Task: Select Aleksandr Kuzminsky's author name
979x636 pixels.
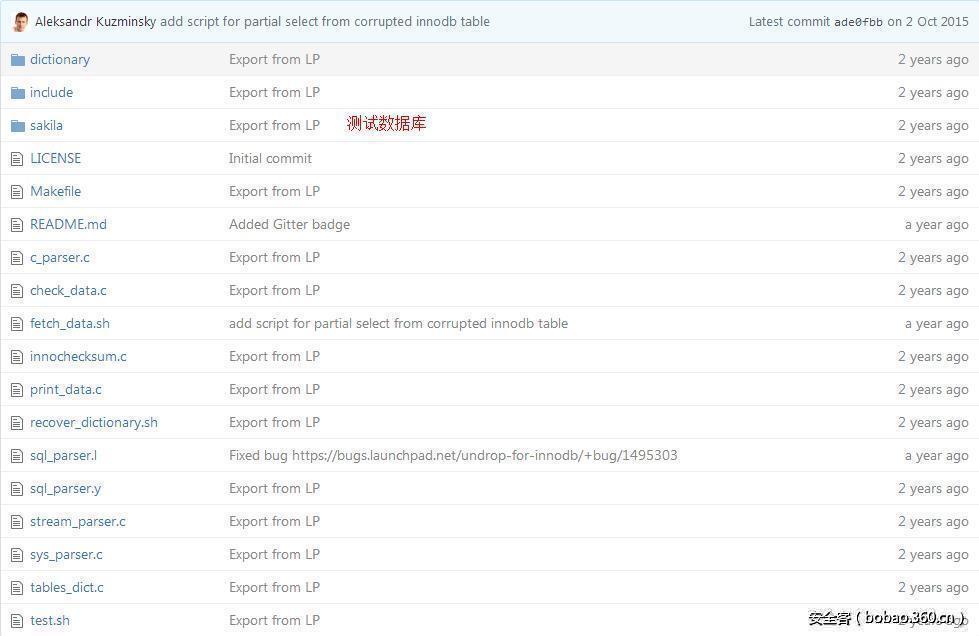Action: 95,21
